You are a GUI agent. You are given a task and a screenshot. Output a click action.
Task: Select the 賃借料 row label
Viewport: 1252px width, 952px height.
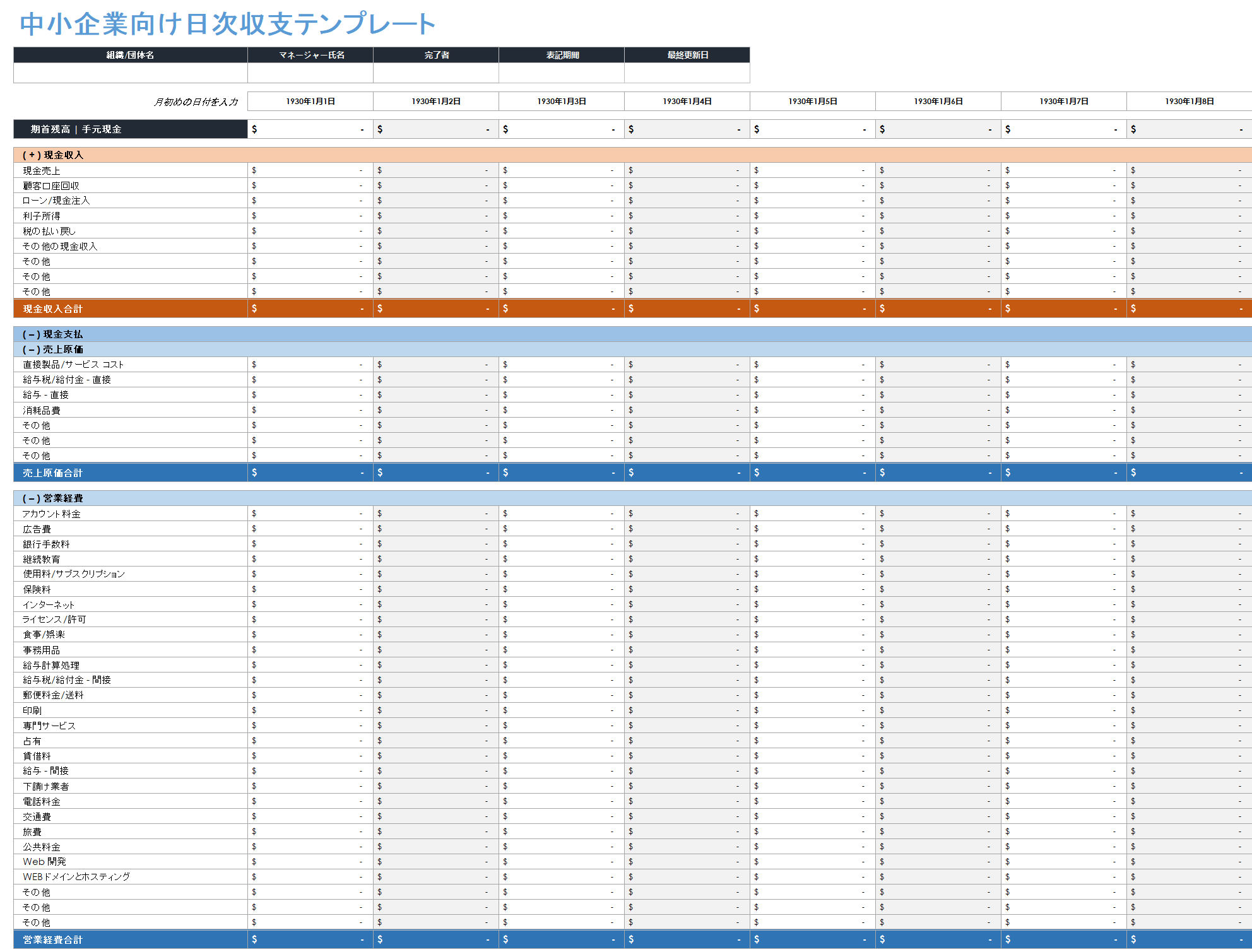131,756
